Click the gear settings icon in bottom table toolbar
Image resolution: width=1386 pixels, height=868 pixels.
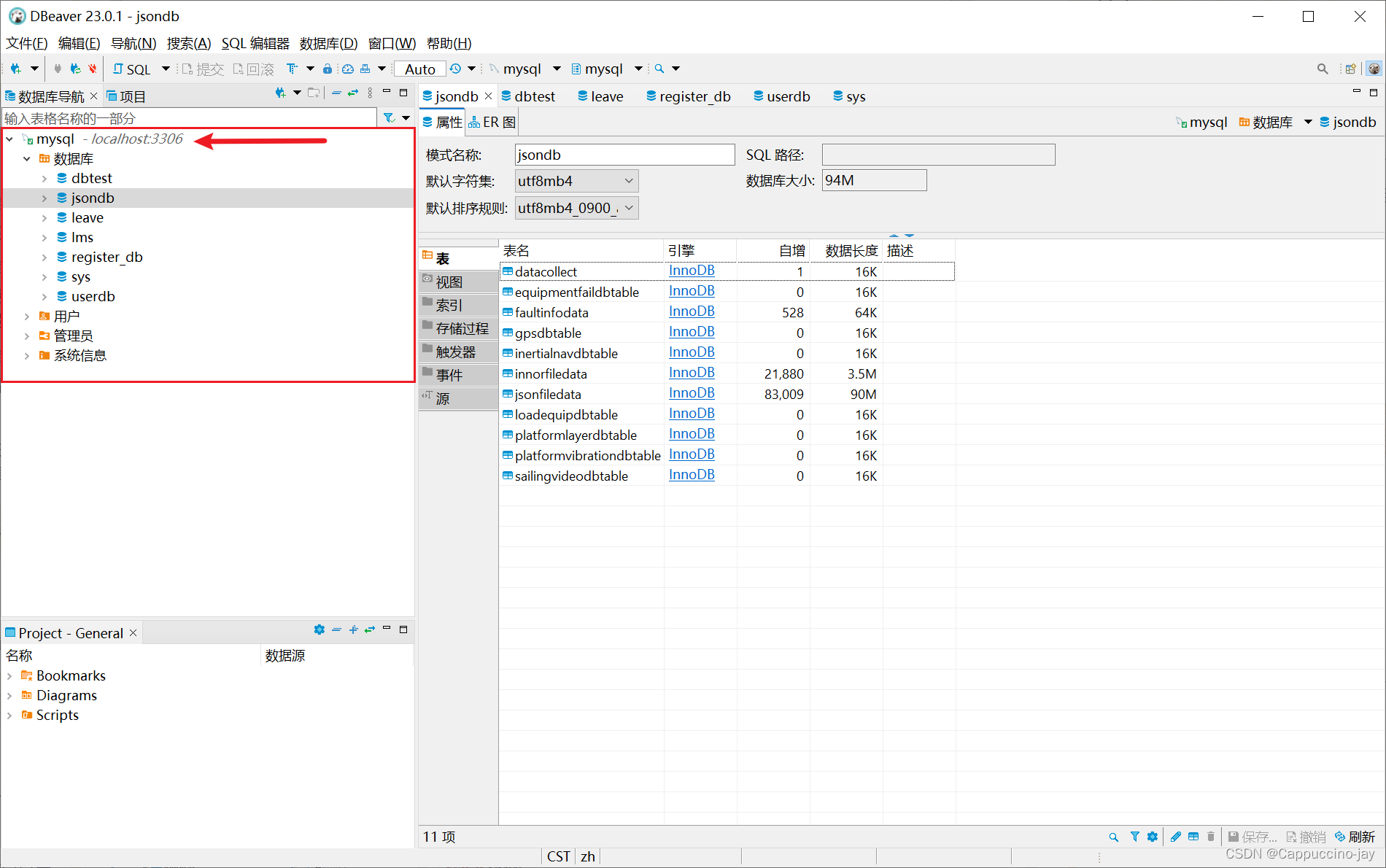click(1153, 837)
